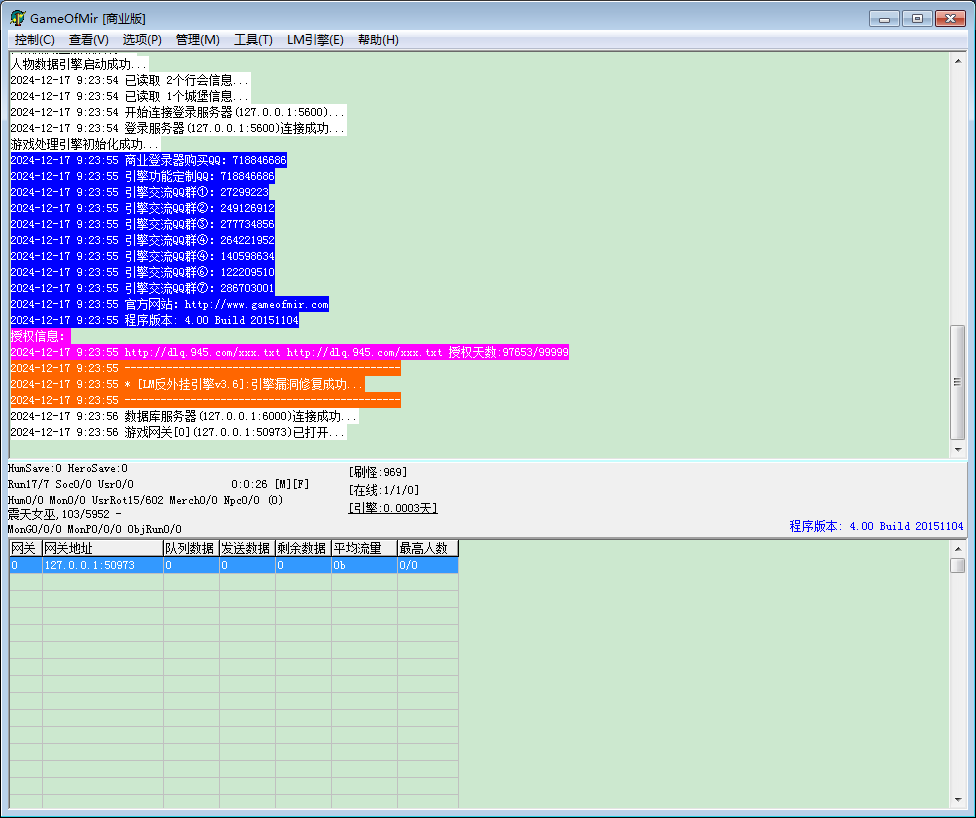
Task: Click the 网关地址 column header
Action: pos(102,548)
